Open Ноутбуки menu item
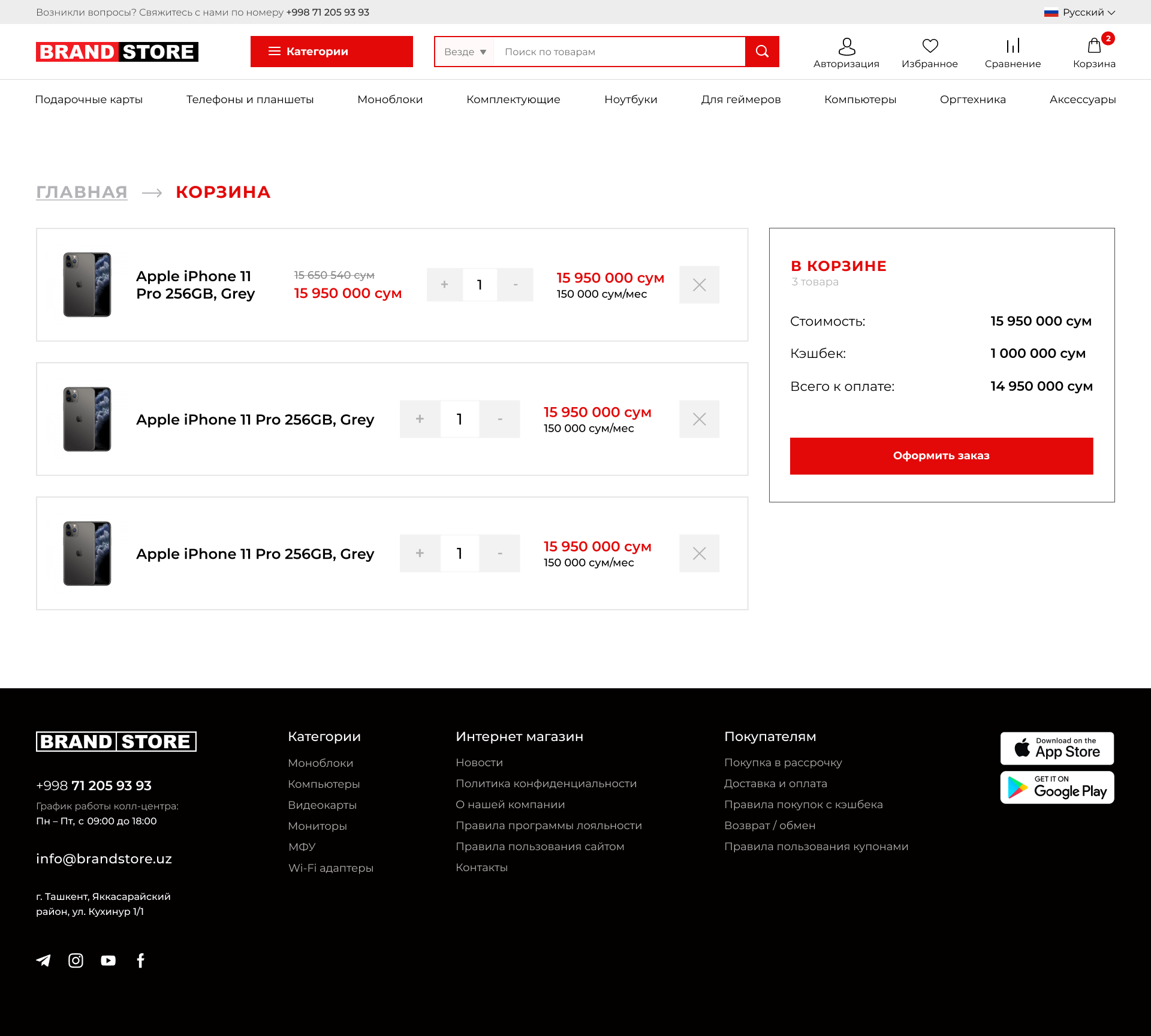The height and width of the screenshot is (1036, 1151). pos(631,100)
